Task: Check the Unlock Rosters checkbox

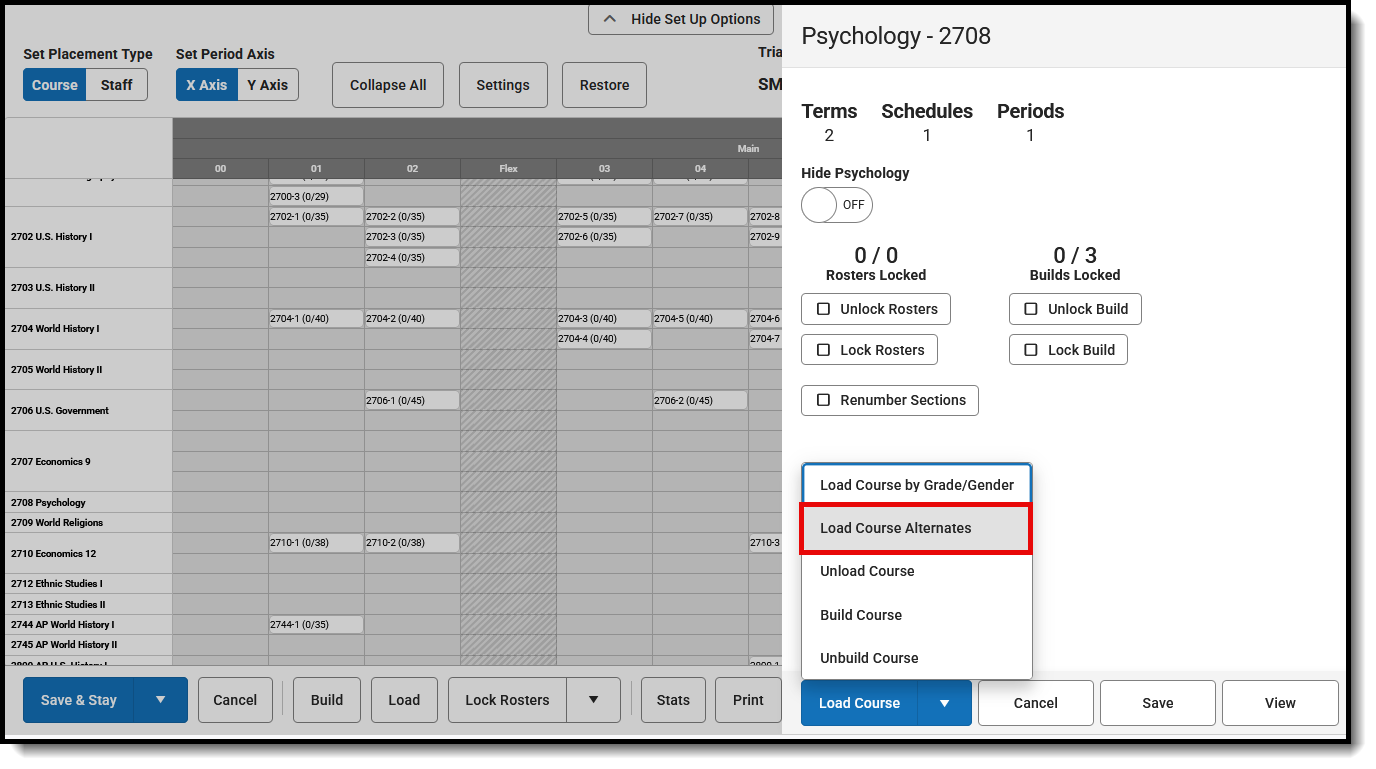Action: [x=824, y=309]
